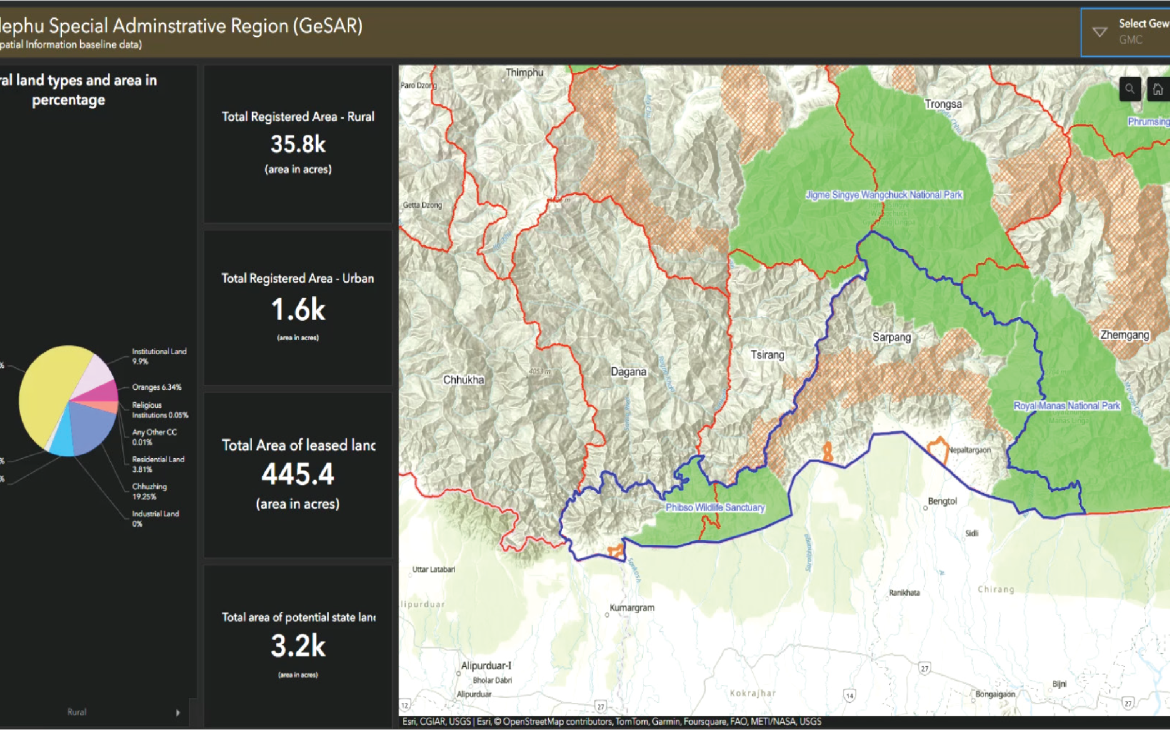Click the Phrumsing park label on map

pos(1148,122)
